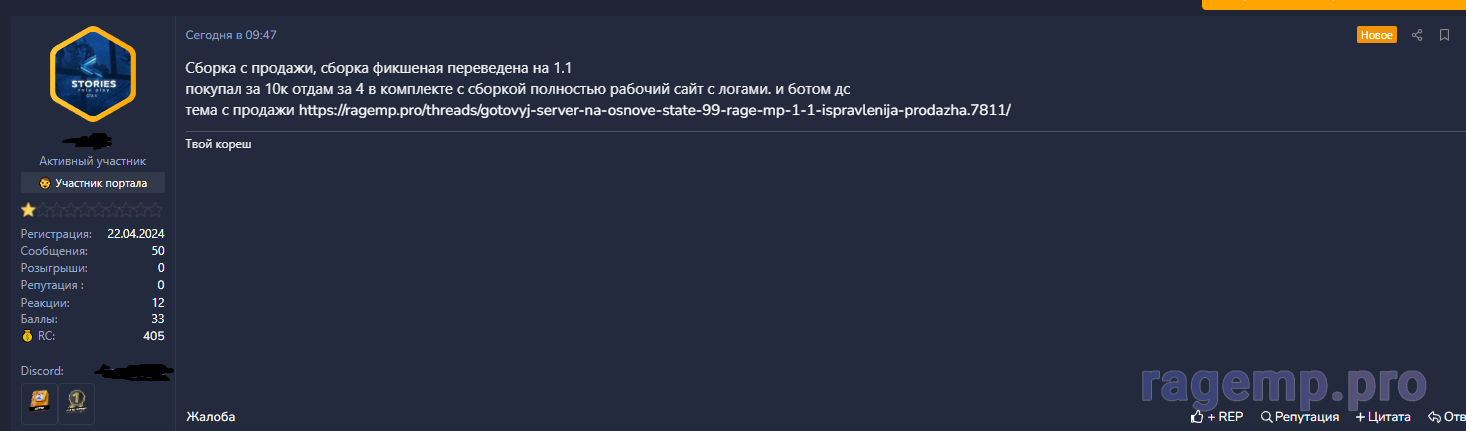Click the reply arrow button

pos(1446,417)
